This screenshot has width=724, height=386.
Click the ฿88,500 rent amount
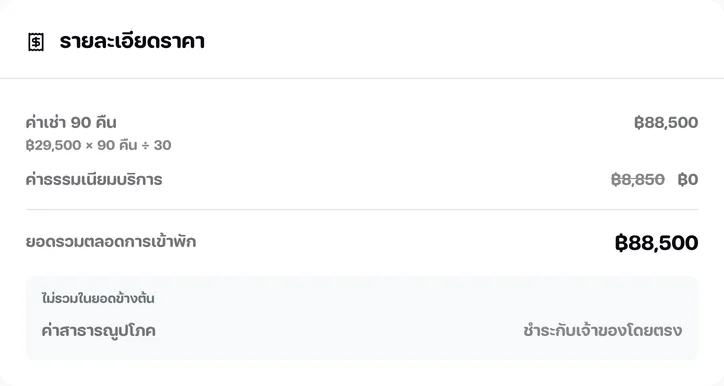666,122
